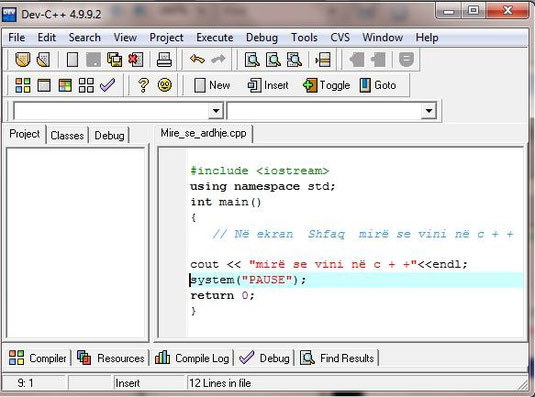Open the Compiler bottom tab
This screenshot has width=535, height=397.
pyautogui.click(x=38, y=358)
